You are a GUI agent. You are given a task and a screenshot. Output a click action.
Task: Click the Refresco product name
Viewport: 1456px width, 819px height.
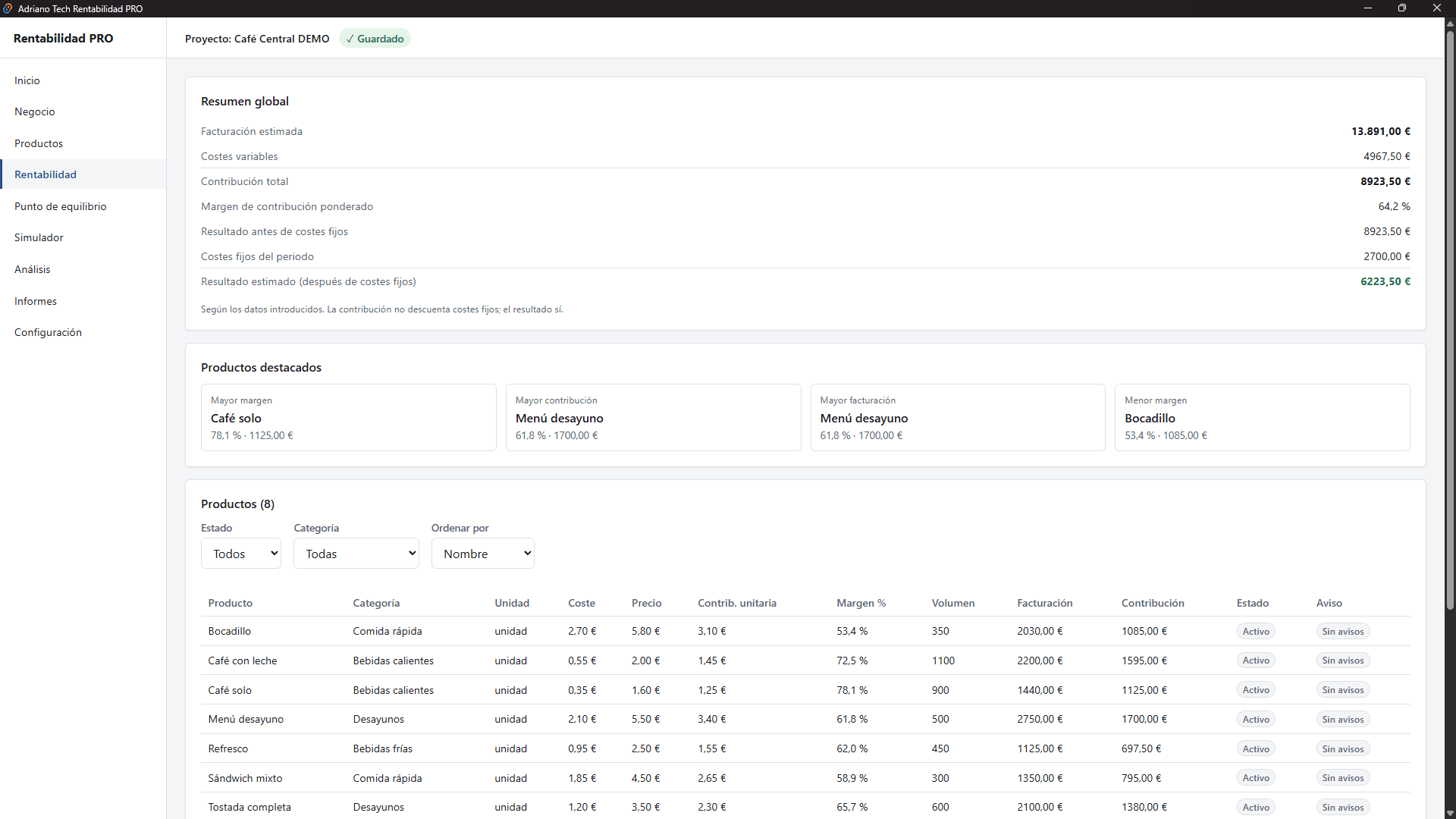pyautogui.click(x=228, y=748)
